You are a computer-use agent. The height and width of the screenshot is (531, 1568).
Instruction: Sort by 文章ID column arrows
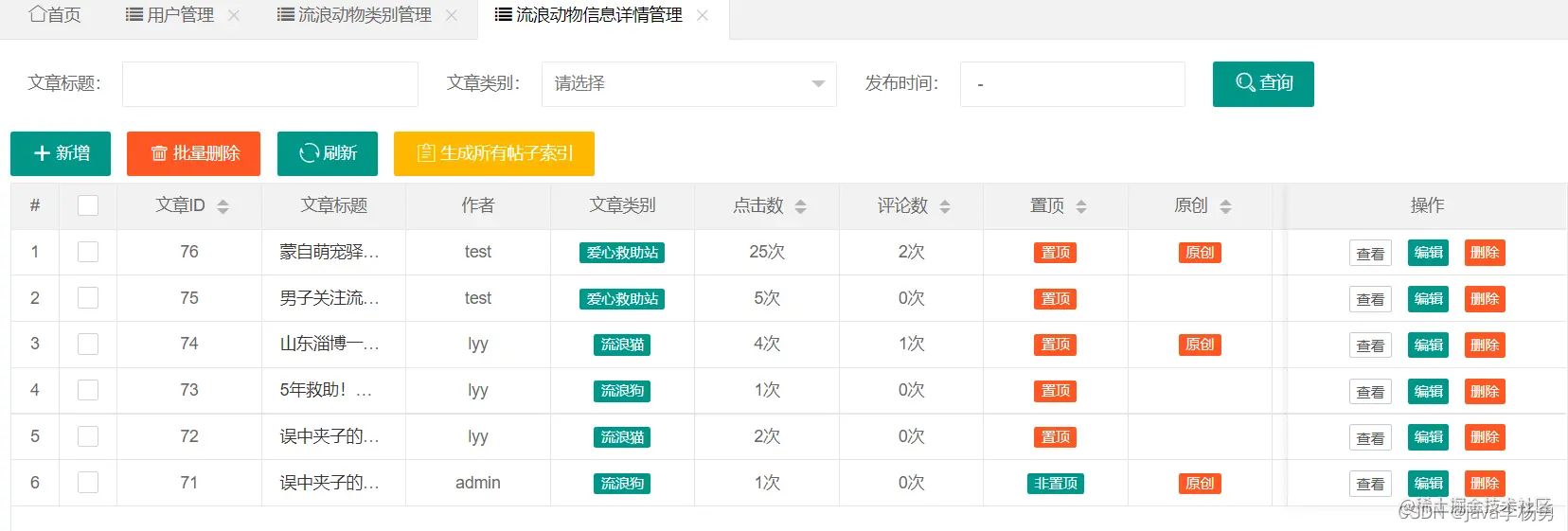click(223, 206)
